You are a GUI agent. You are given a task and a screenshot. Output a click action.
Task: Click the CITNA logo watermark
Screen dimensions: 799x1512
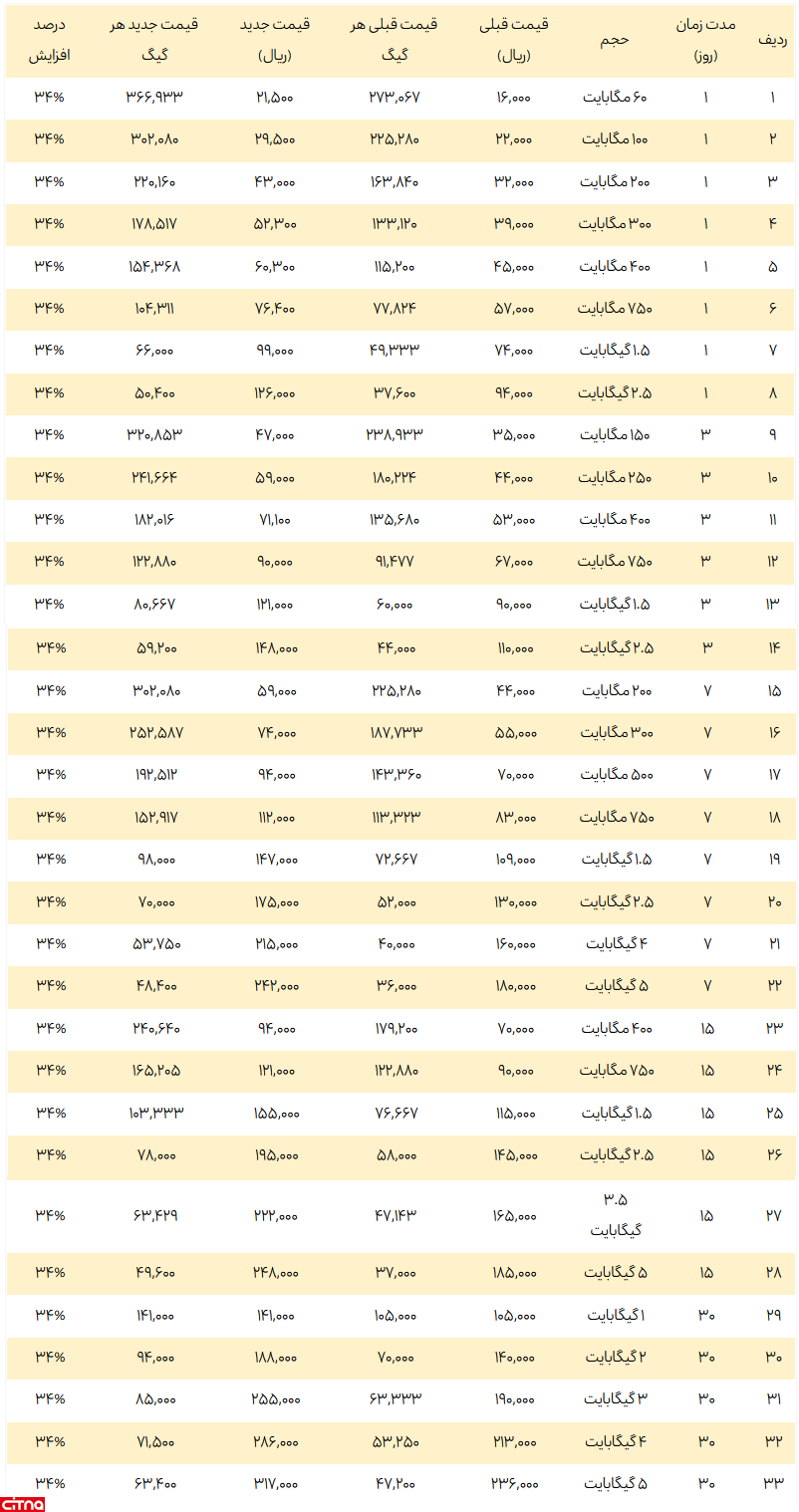pos(23,1503)
